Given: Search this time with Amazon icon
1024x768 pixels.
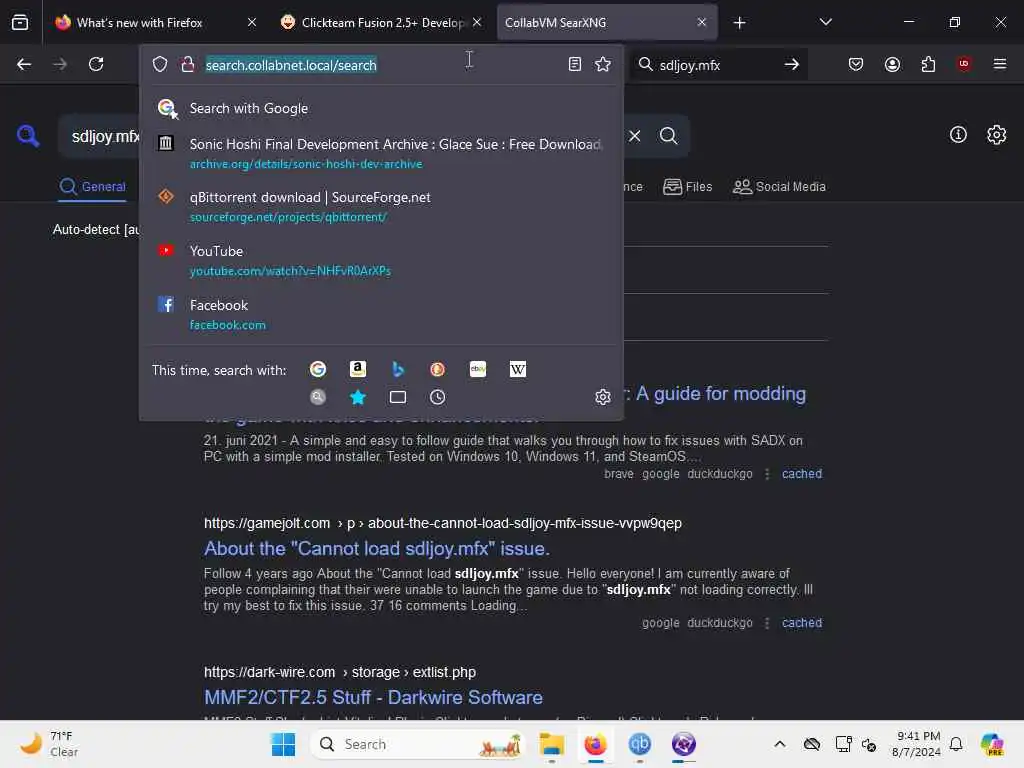Looking at the screenshot, I should click(358, 369).
